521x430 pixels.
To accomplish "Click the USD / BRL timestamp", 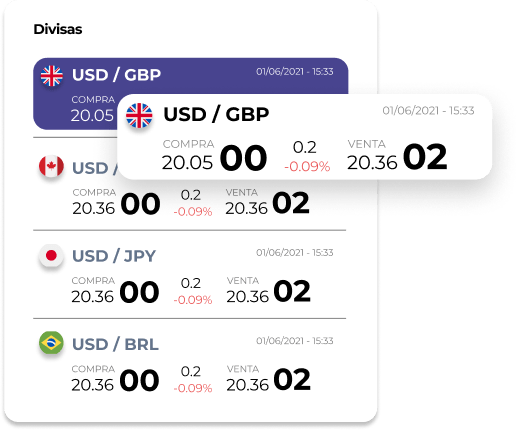I will pos(295,341).
